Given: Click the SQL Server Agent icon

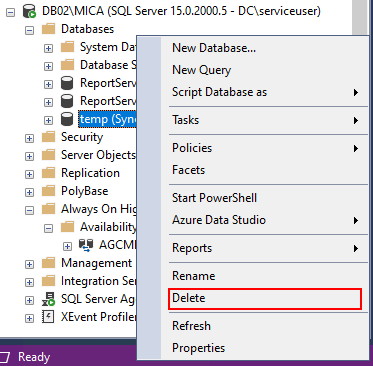Looking at the screenshot, I should [48, 299].
